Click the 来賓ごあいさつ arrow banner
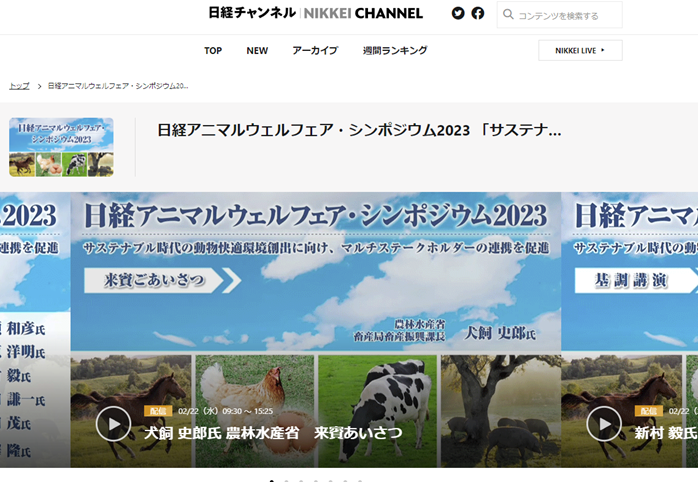Image resolution: width=698 pixels, height=482 pixels. 162,280
